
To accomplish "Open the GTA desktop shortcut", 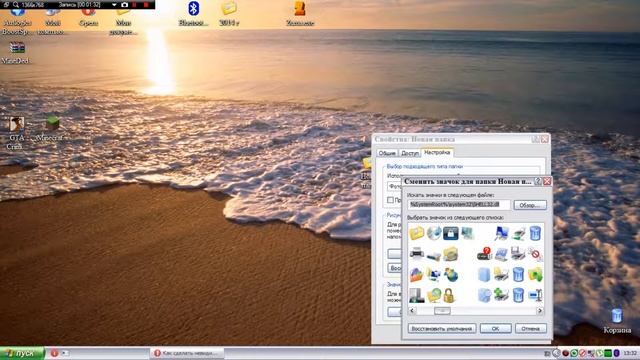I will click(16, 131).
